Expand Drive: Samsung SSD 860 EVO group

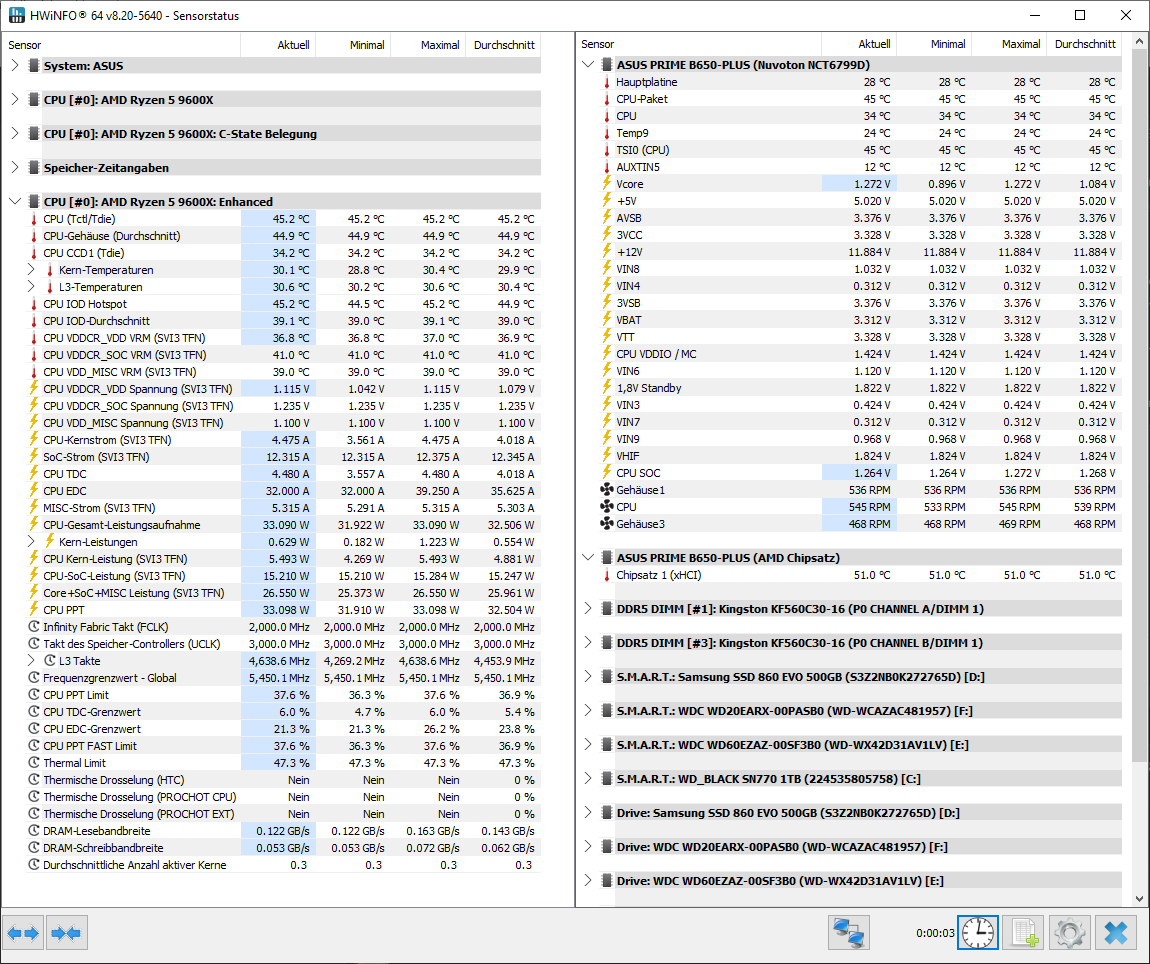click(587, 812)
